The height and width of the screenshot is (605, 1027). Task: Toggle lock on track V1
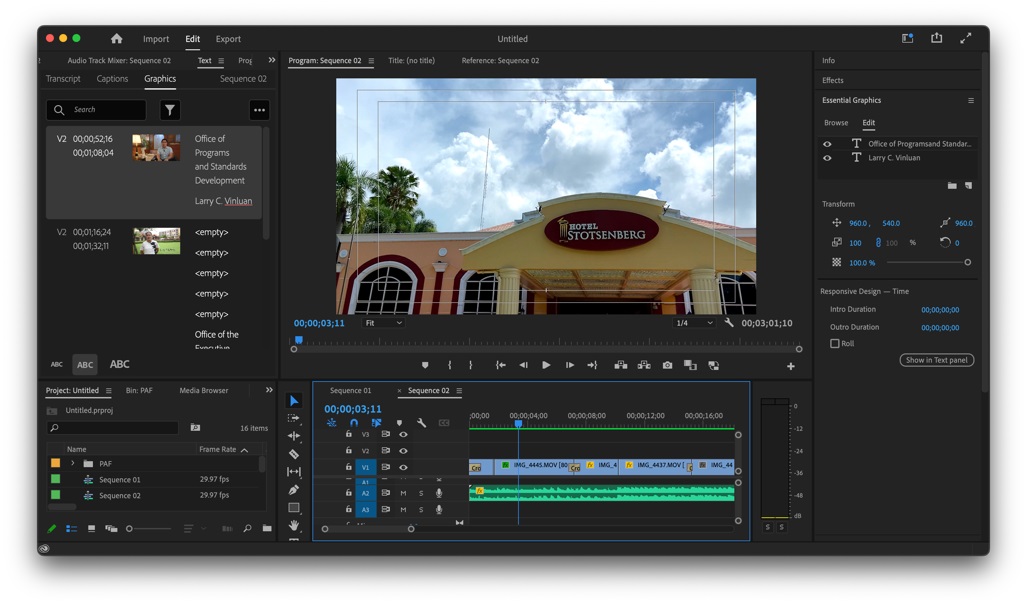[x=348, y=467]
